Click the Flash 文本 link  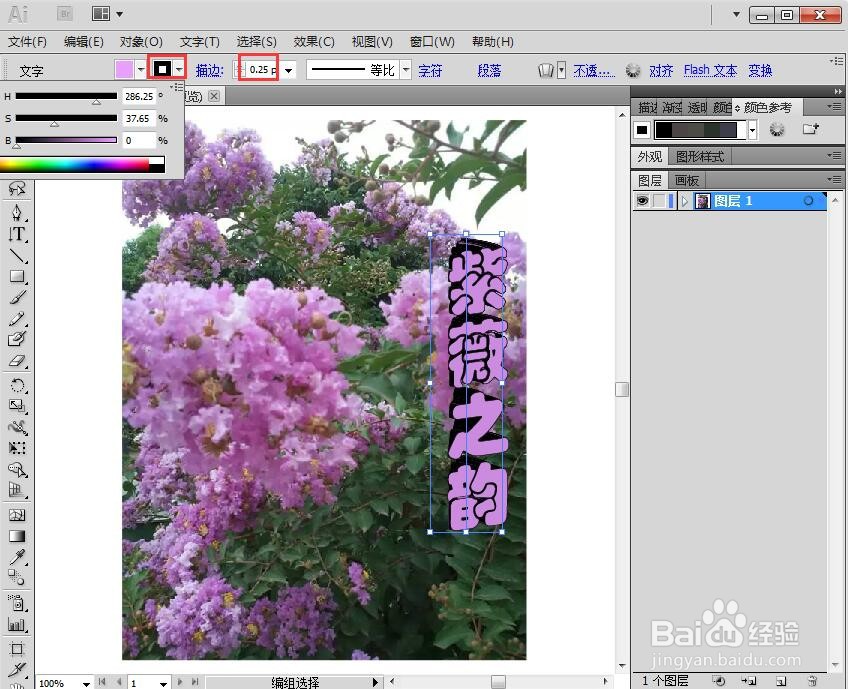[x=710, y=70]
